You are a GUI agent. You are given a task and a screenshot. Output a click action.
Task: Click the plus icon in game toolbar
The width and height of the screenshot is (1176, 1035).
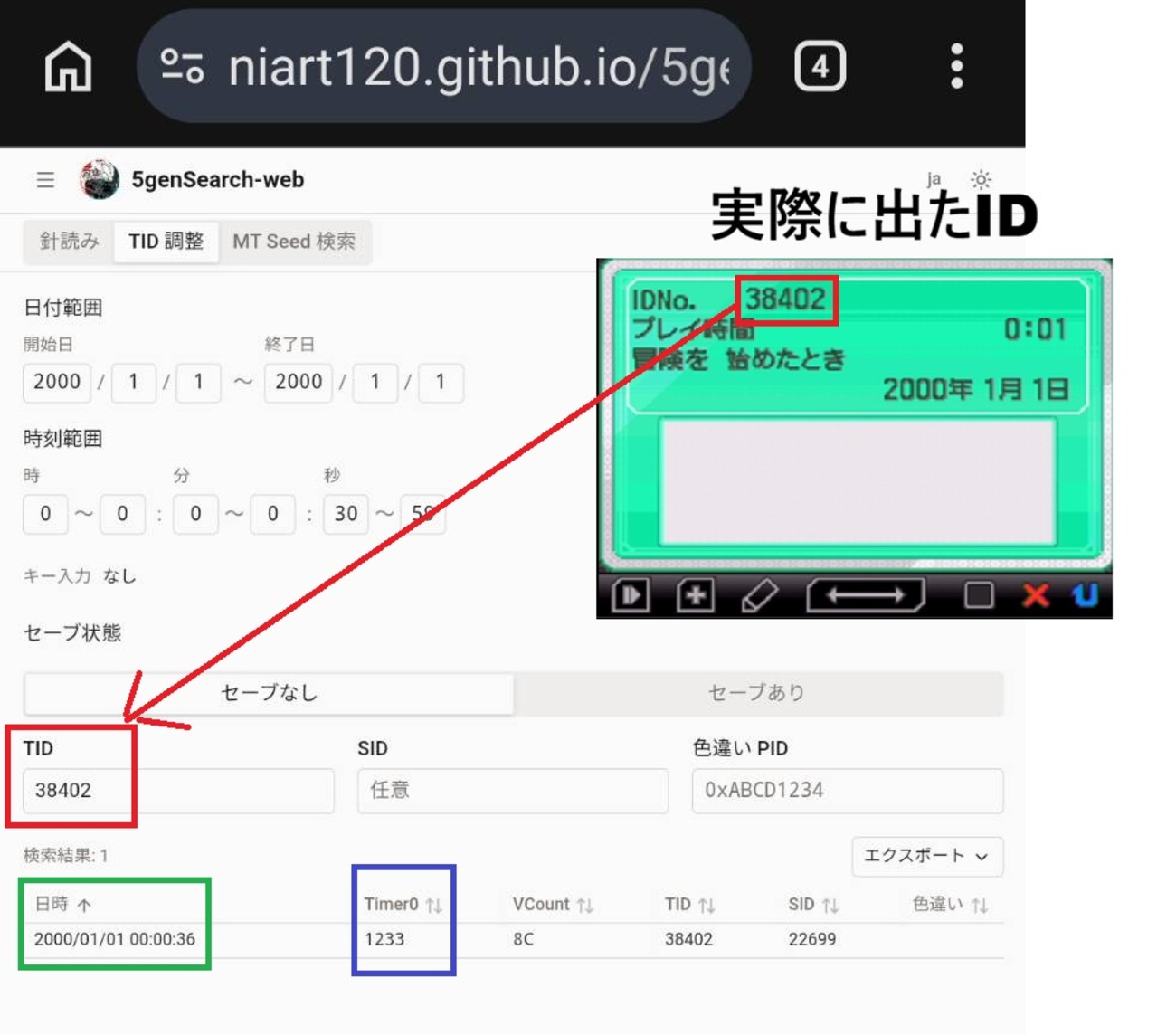tap(695, 595)
